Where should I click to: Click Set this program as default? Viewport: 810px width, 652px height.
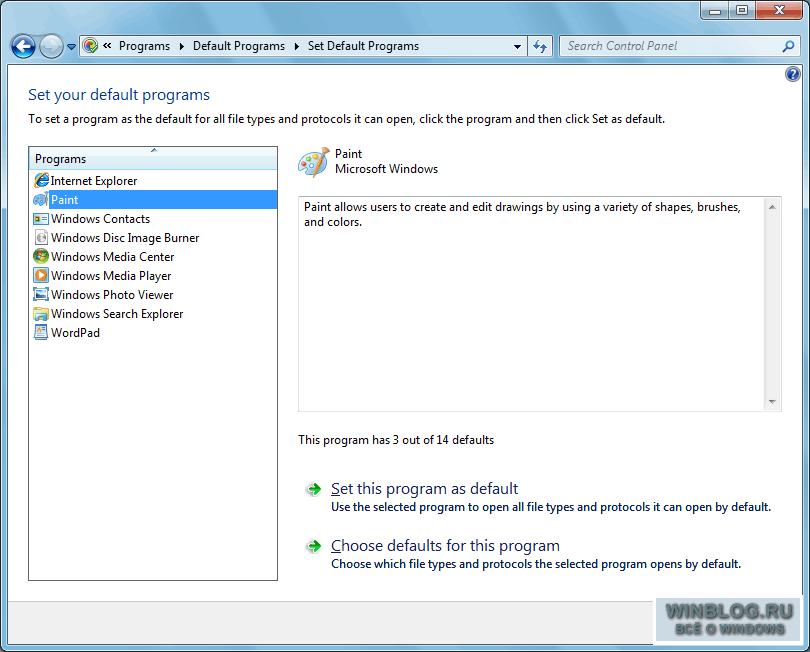coord(424,489)
